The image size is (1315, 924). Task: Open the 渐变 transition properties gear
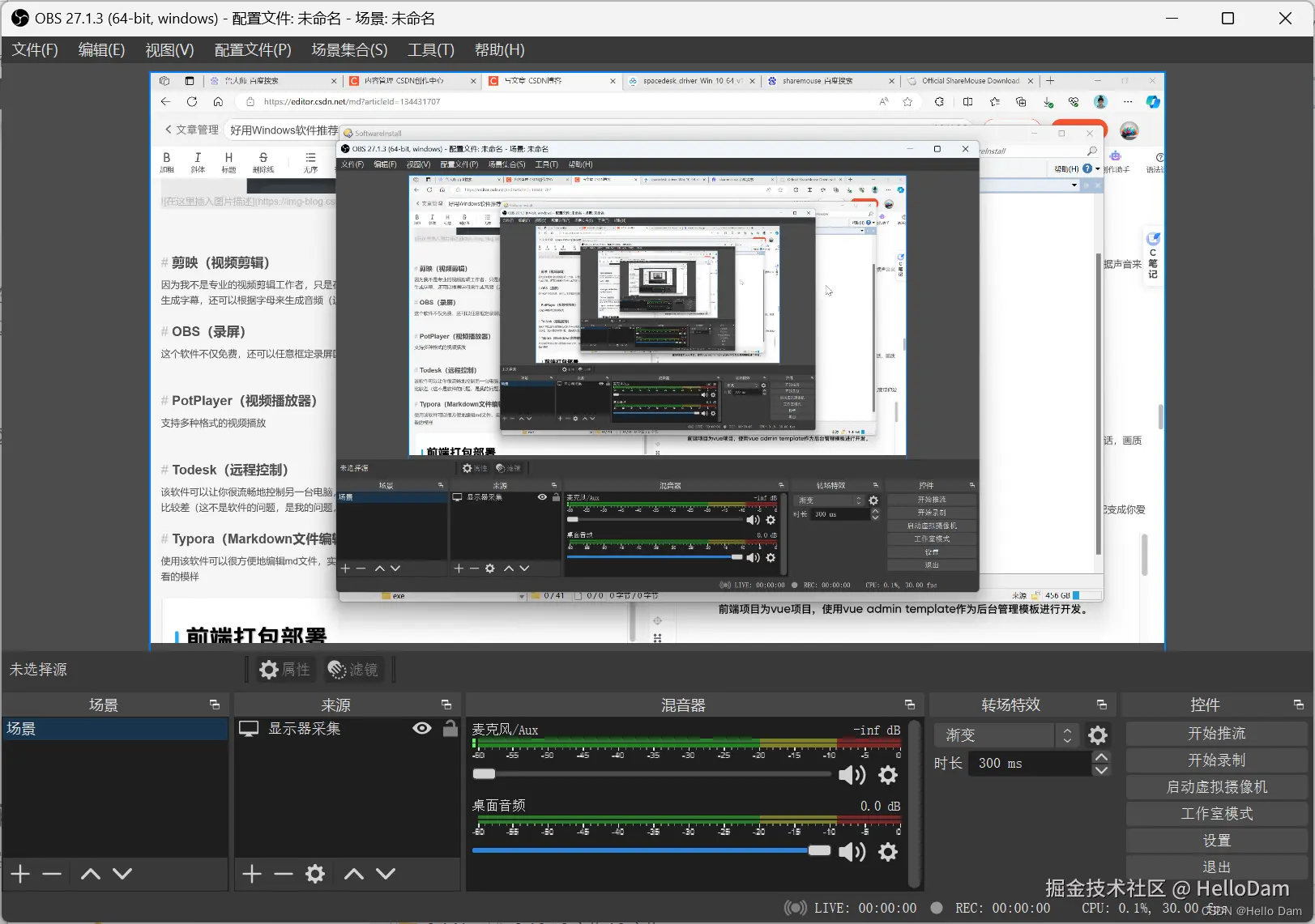tap(1098, 735)
